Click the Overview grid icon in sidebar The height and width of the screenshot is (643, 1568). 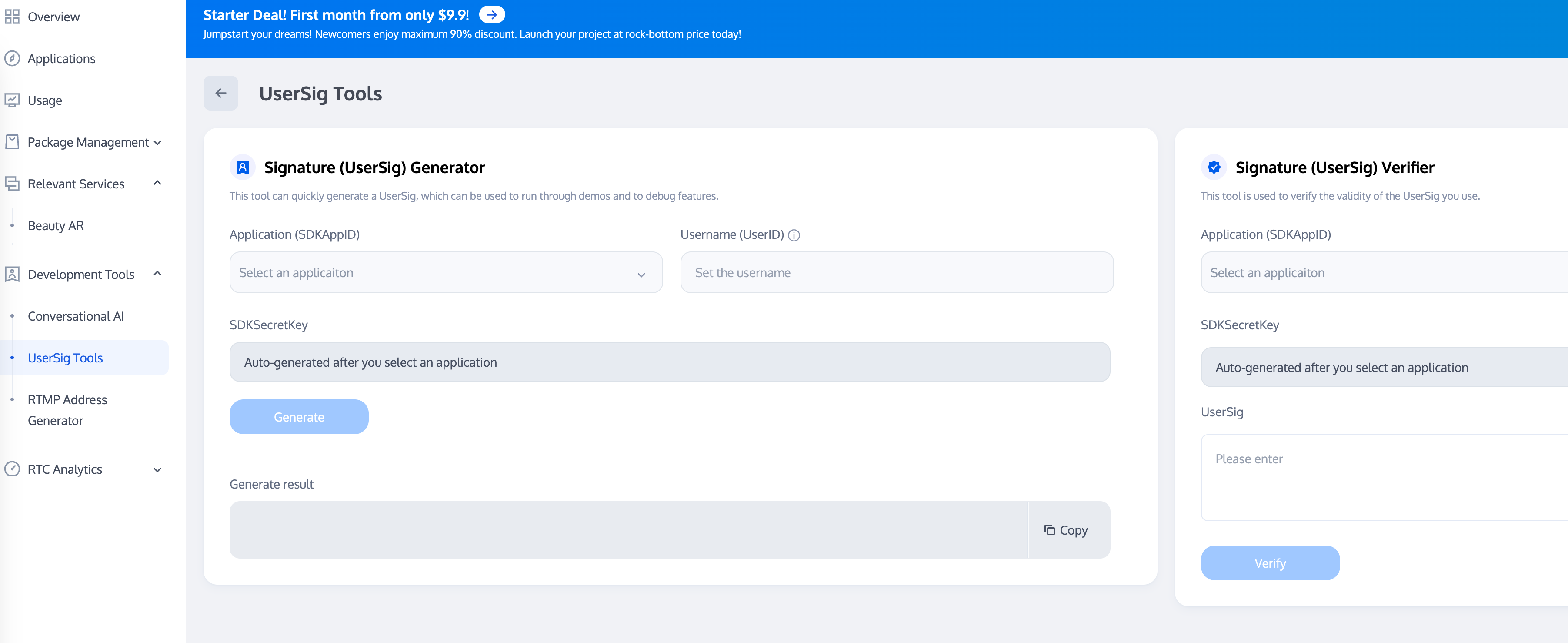pyautogui.click(x=12, y=17)
